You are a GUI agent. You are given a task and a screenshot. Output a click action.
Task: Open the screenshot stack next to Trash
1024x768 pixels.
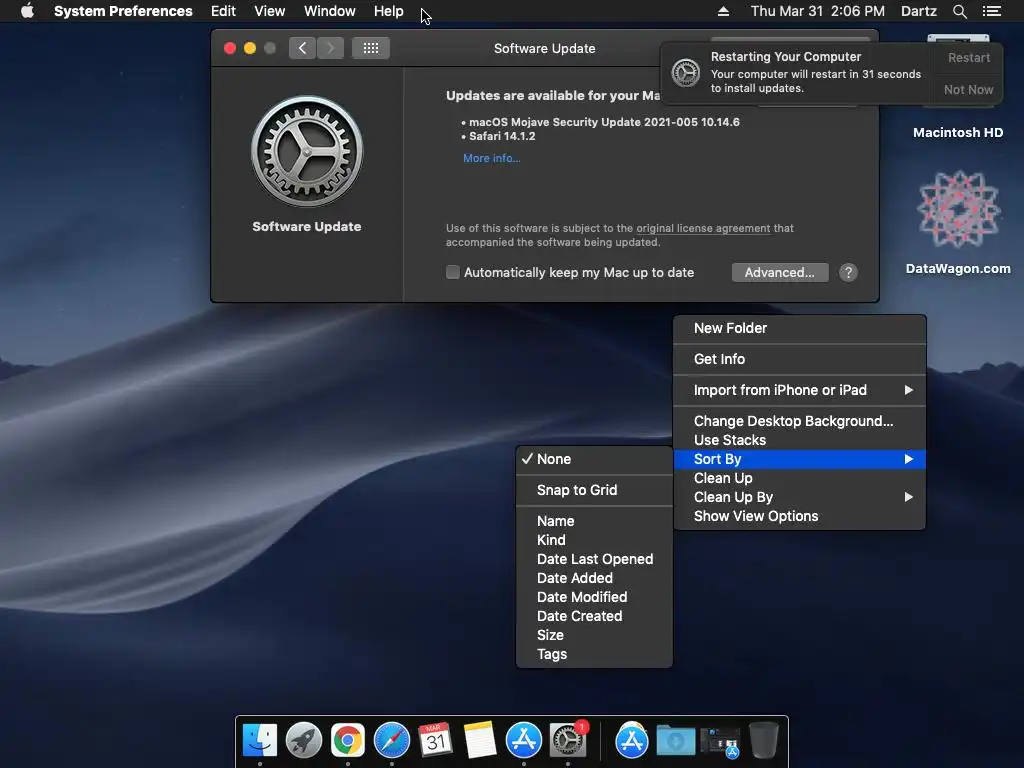[x=720, y=742]
